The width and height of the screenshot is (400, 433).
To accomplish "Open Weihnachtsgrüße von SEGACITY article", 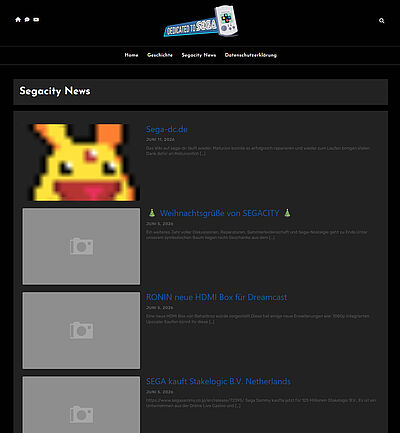I will tap(219, 213).
